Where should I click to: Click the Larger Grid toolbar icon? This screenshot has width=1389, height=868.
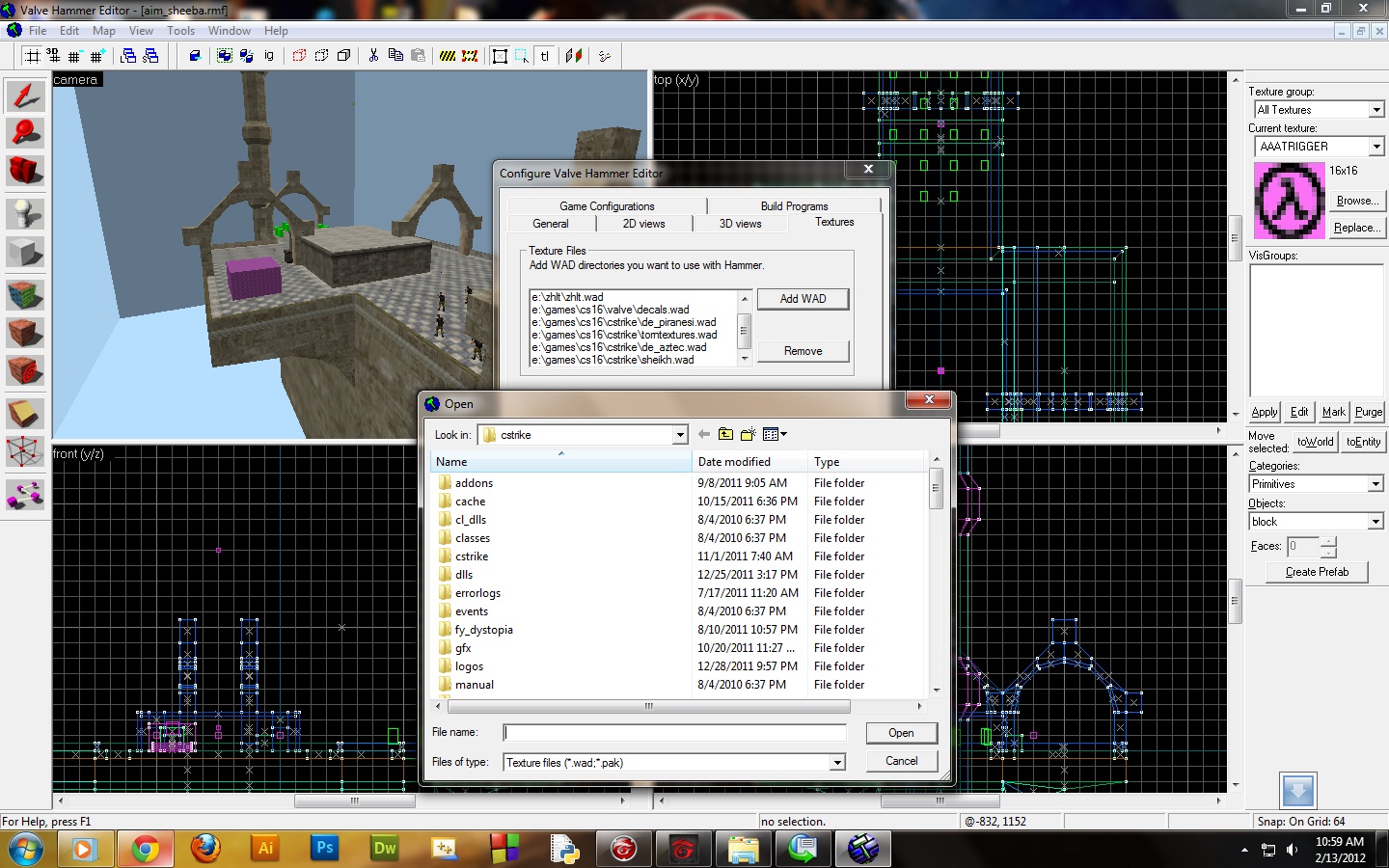[x=96, y=56]
